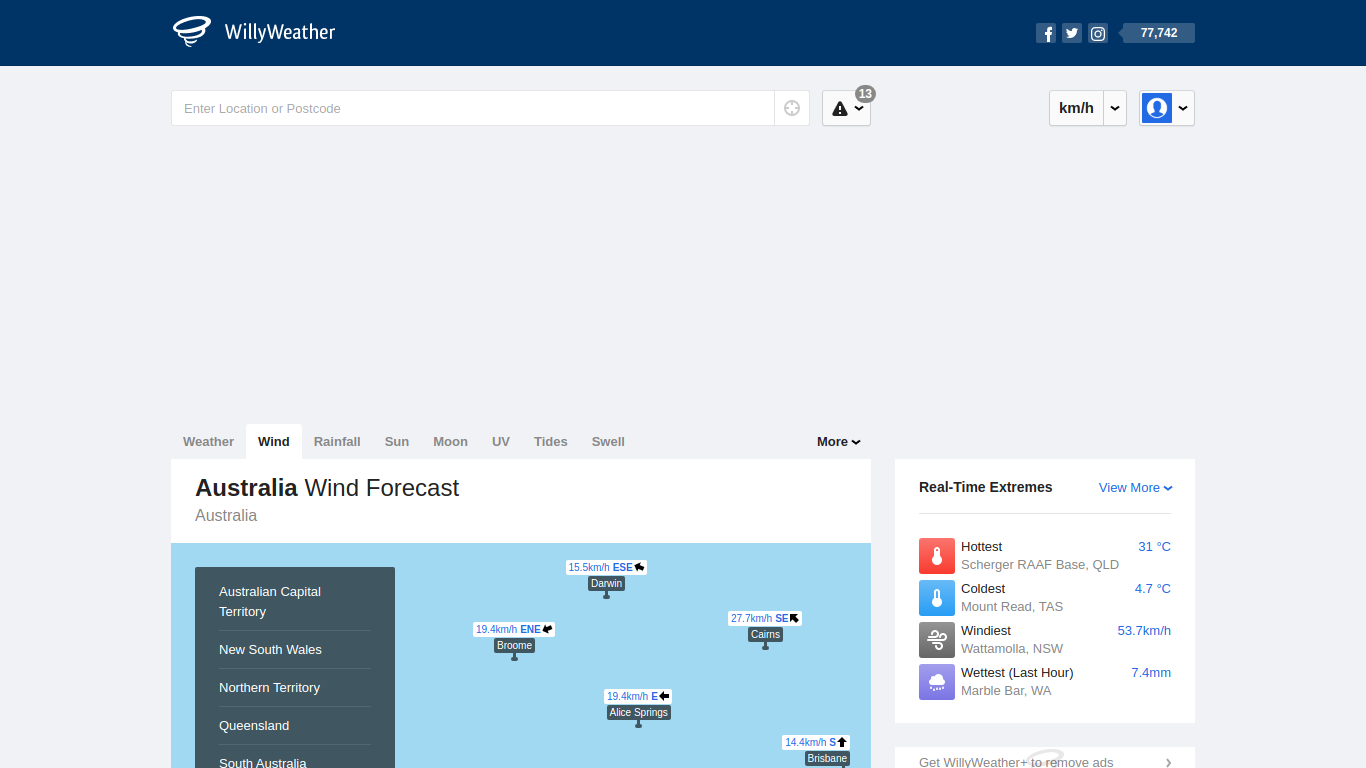The image size is (1366, 768).
Task: Click the Alice Springs 19.4km/h E wind reading
Action: (x=638, y=696)
